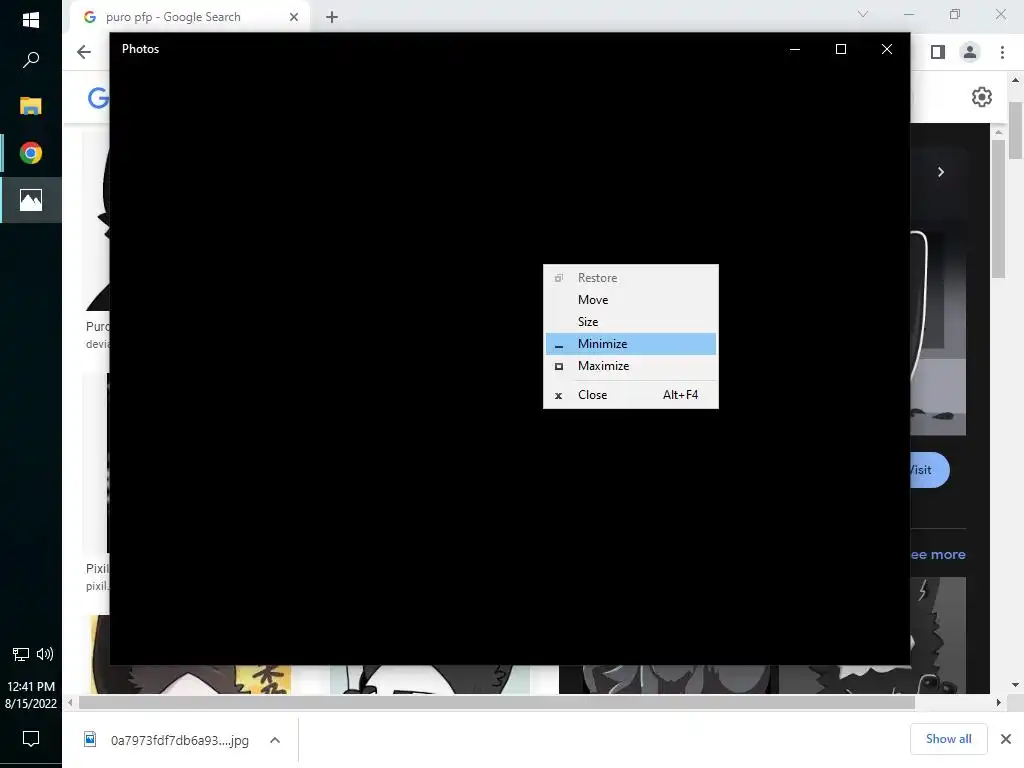
Task: Restore down the Chrome window
Action: 955,14
